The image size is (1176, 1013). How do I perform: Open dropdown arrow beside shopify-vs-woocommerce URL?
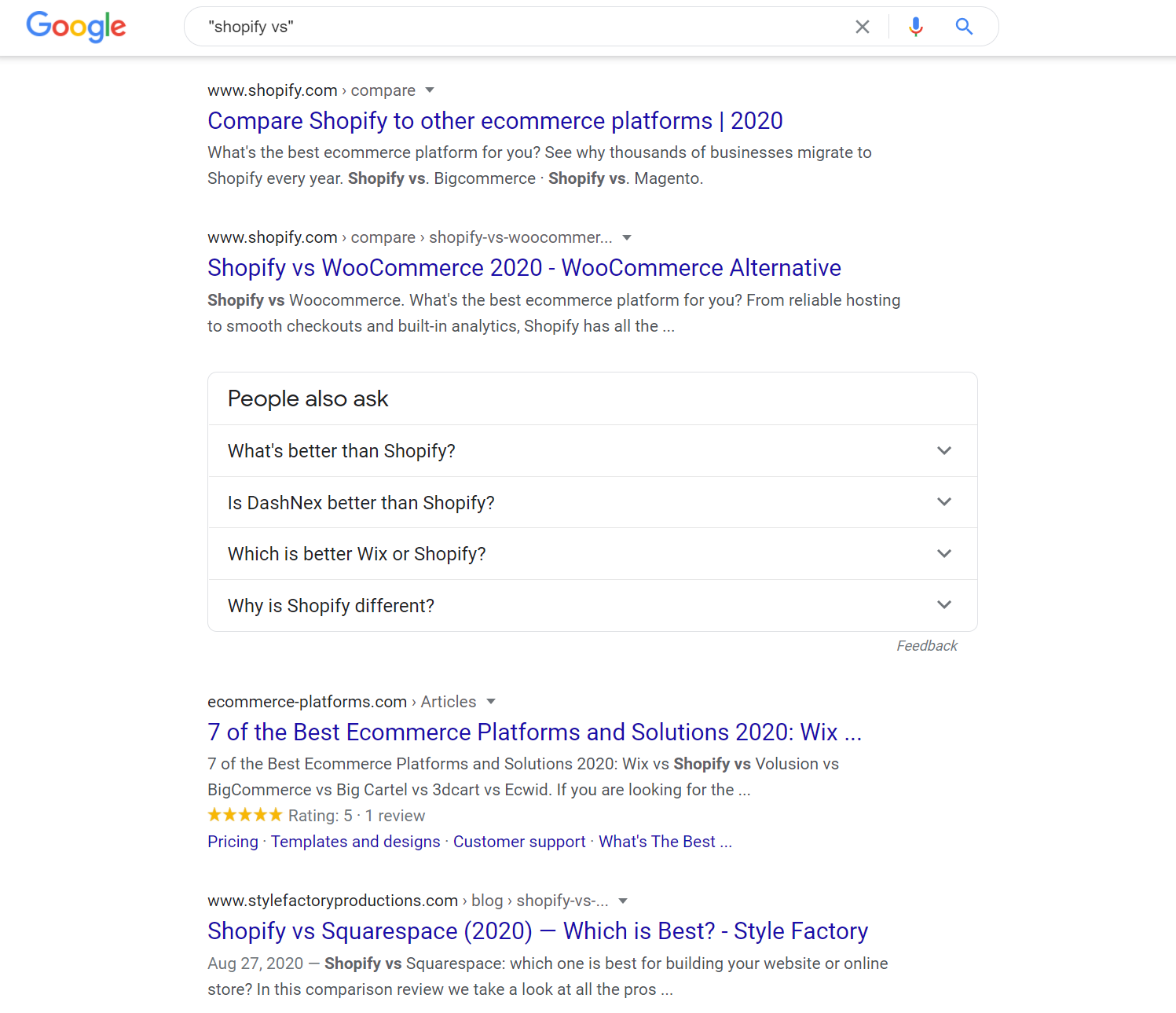pyautogui.click(x=627, y=237)
